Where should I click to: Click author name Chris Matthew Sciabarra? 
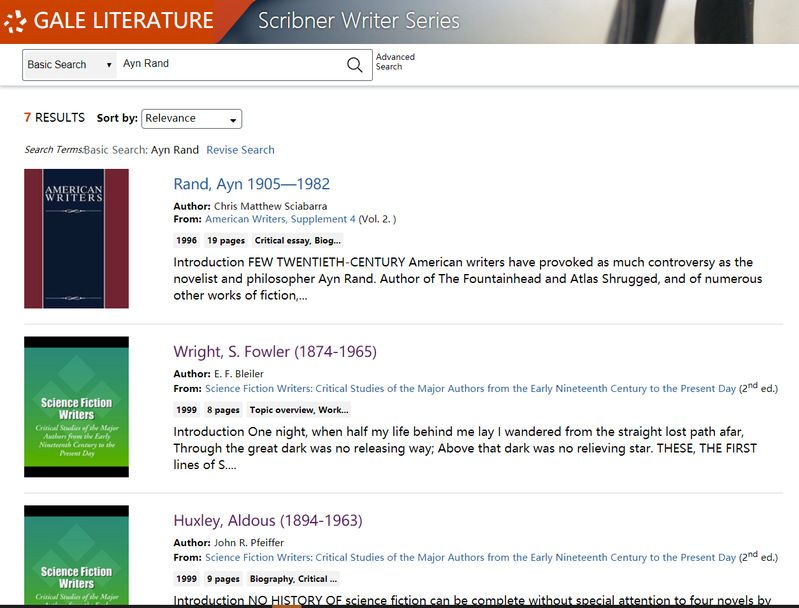271,206
